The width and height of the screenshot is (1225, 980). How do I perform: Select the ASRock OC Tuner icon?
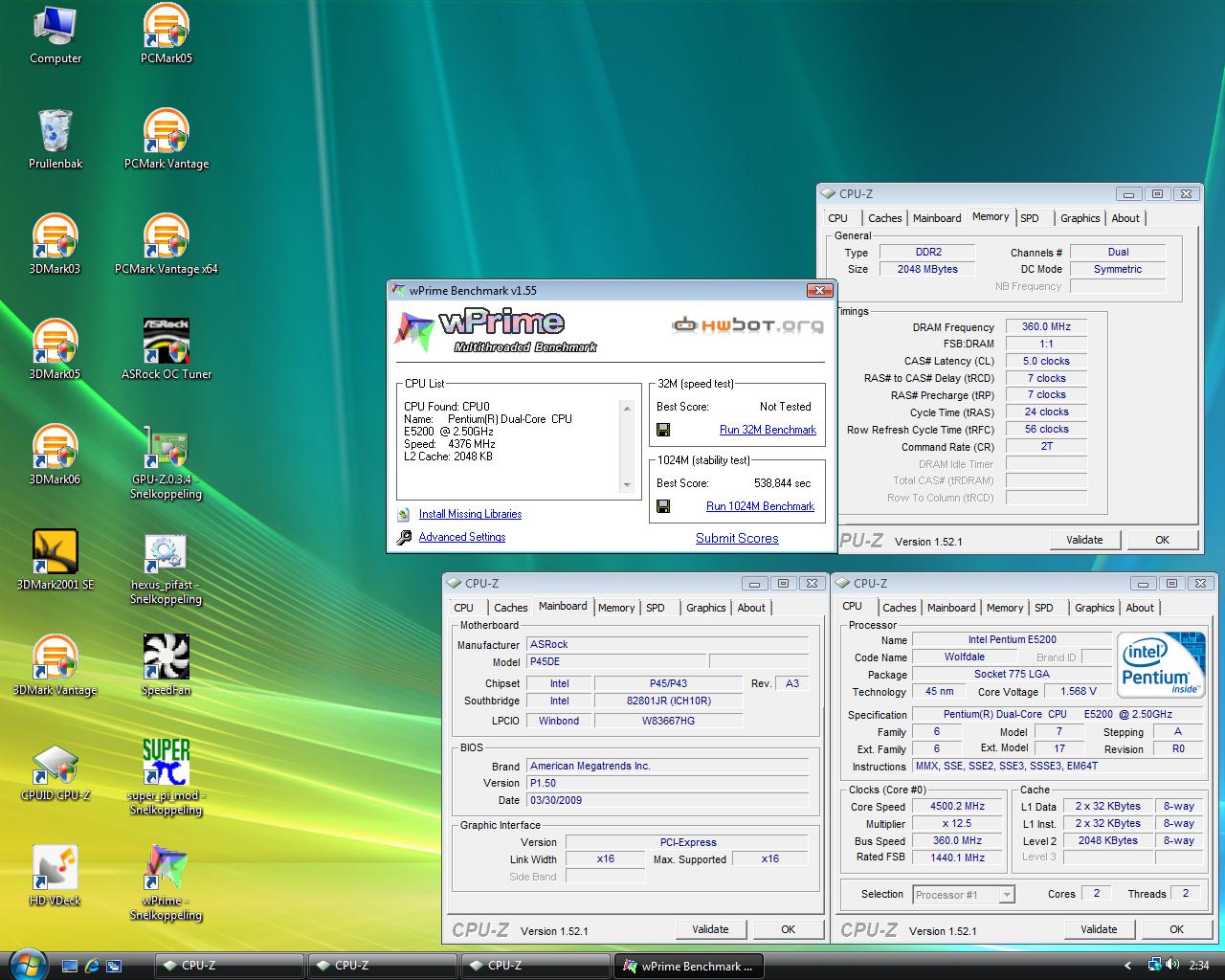[x=166, y=350]
